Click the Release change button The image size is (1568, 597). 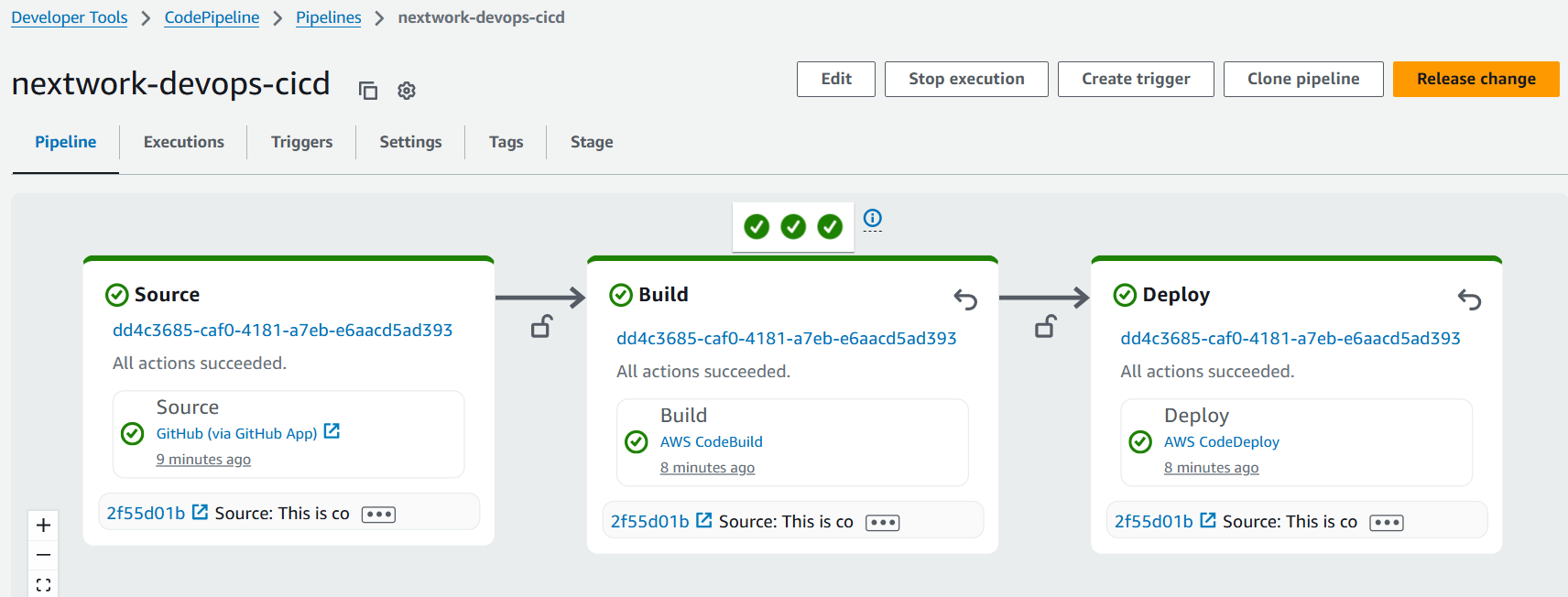pyautogui.click(x=1475, y=79)
